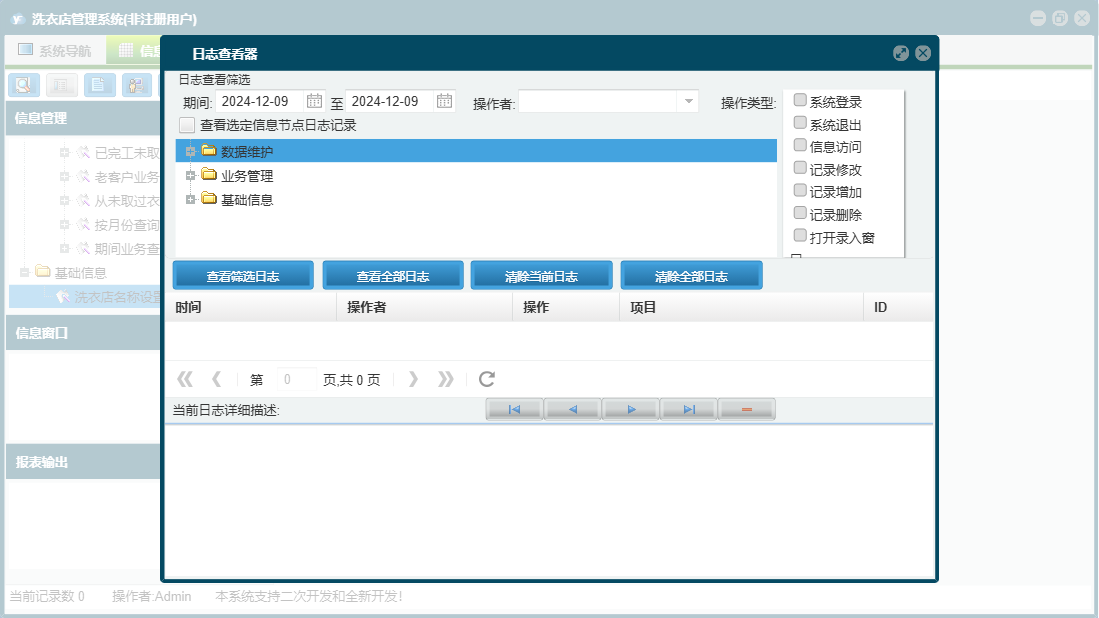Screen dimensions: 1099x618
Task: Sort by the 操作 column header
Action: [566, 307]
